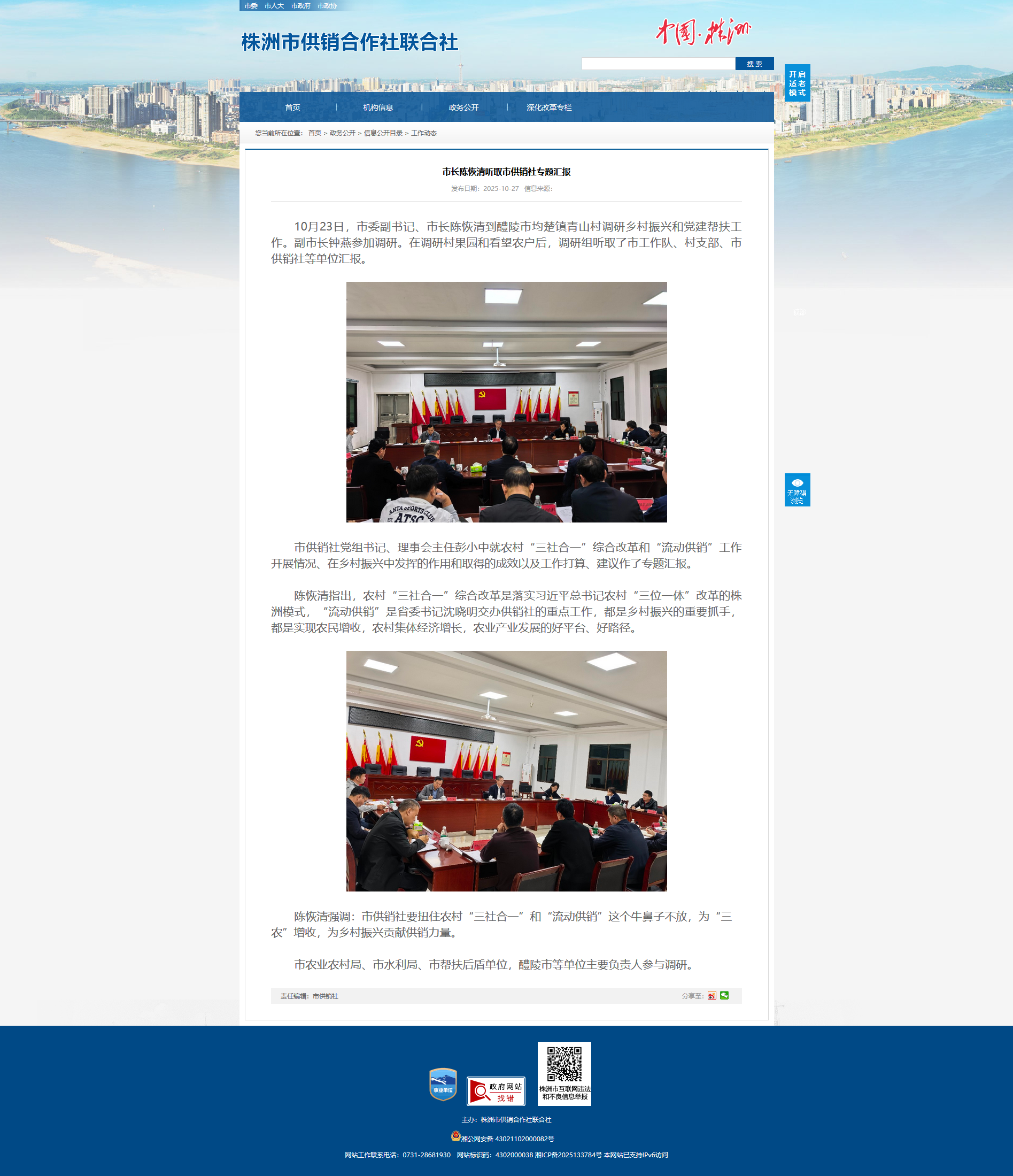The height and width of the screenshot is (1176, 1013).
Task: Open the 首页 navigation menu item
Action: [x=292, y=107]
